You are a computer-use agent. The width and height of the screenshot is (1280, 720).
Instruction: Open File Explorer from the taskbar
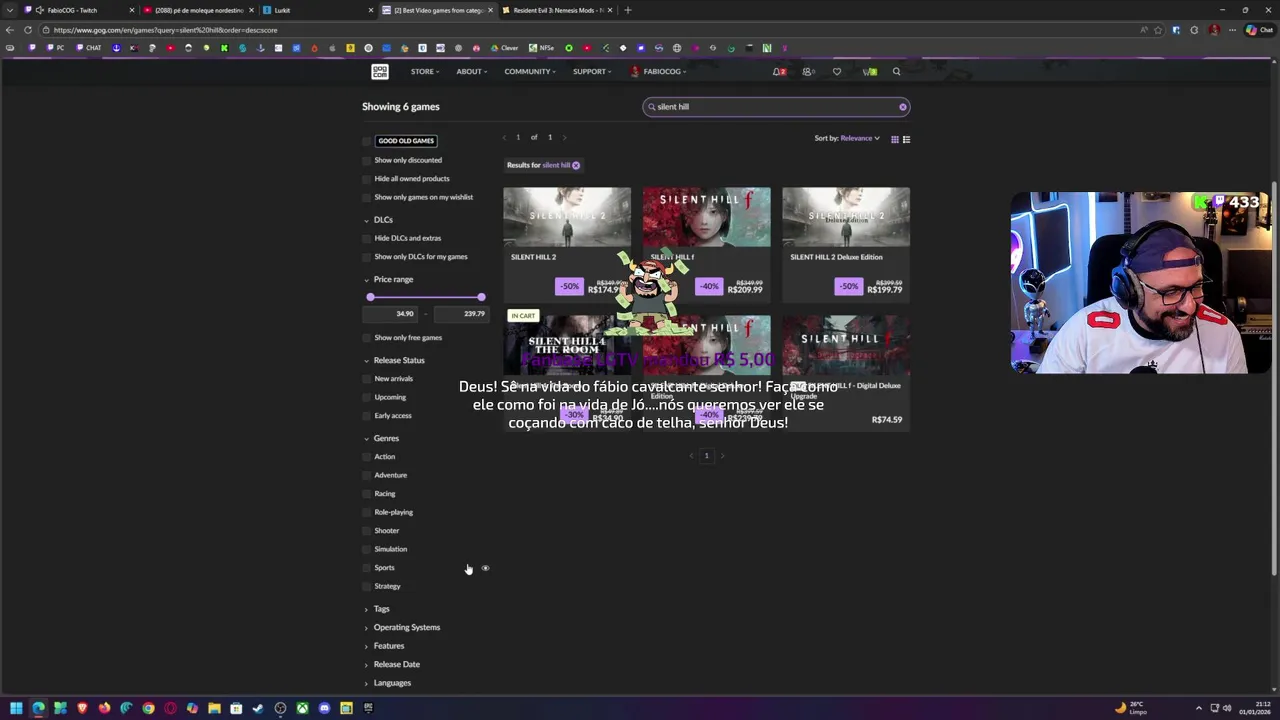click(x=214, y=708)
